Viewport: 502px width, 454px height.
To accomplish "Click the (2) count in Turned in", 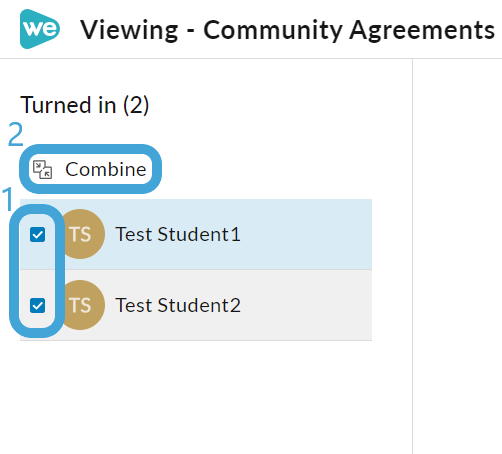I will (136, 105).
